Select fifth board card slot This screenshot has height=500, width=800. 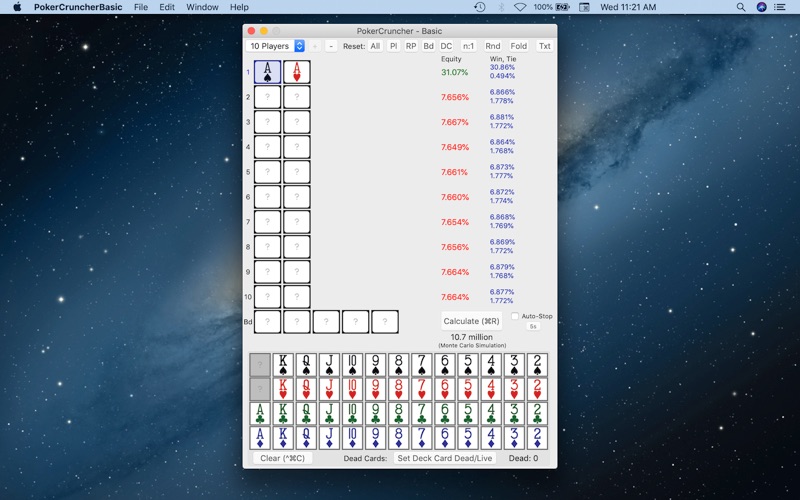pos(385,322)
